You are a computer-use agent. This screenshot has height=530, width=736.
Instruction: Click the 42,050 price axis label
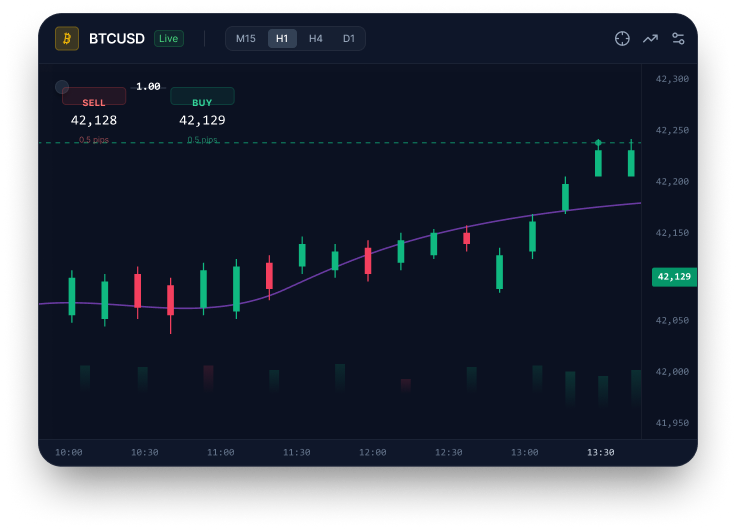coord(672,321)
